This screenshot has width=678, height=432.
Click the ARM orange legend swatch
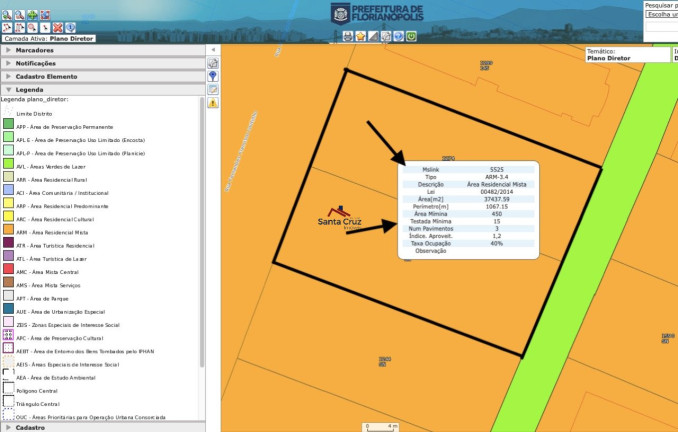point(8,229)
